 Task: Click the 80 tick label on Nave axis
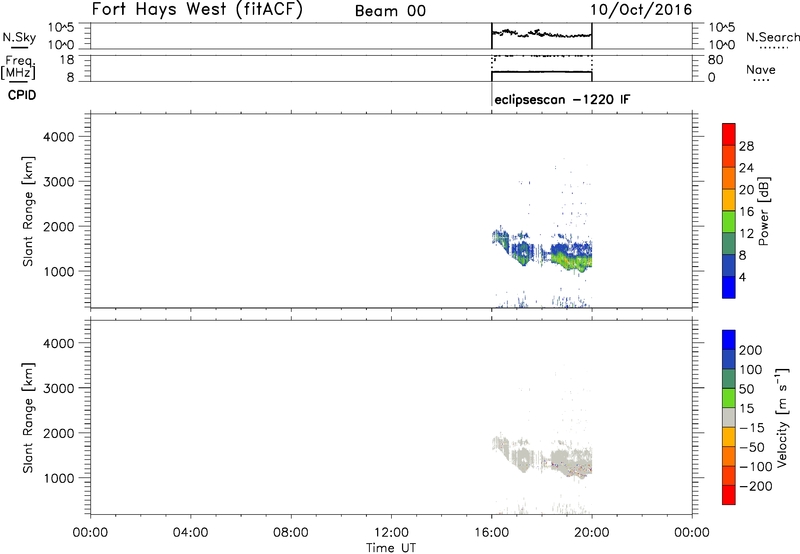715,60
